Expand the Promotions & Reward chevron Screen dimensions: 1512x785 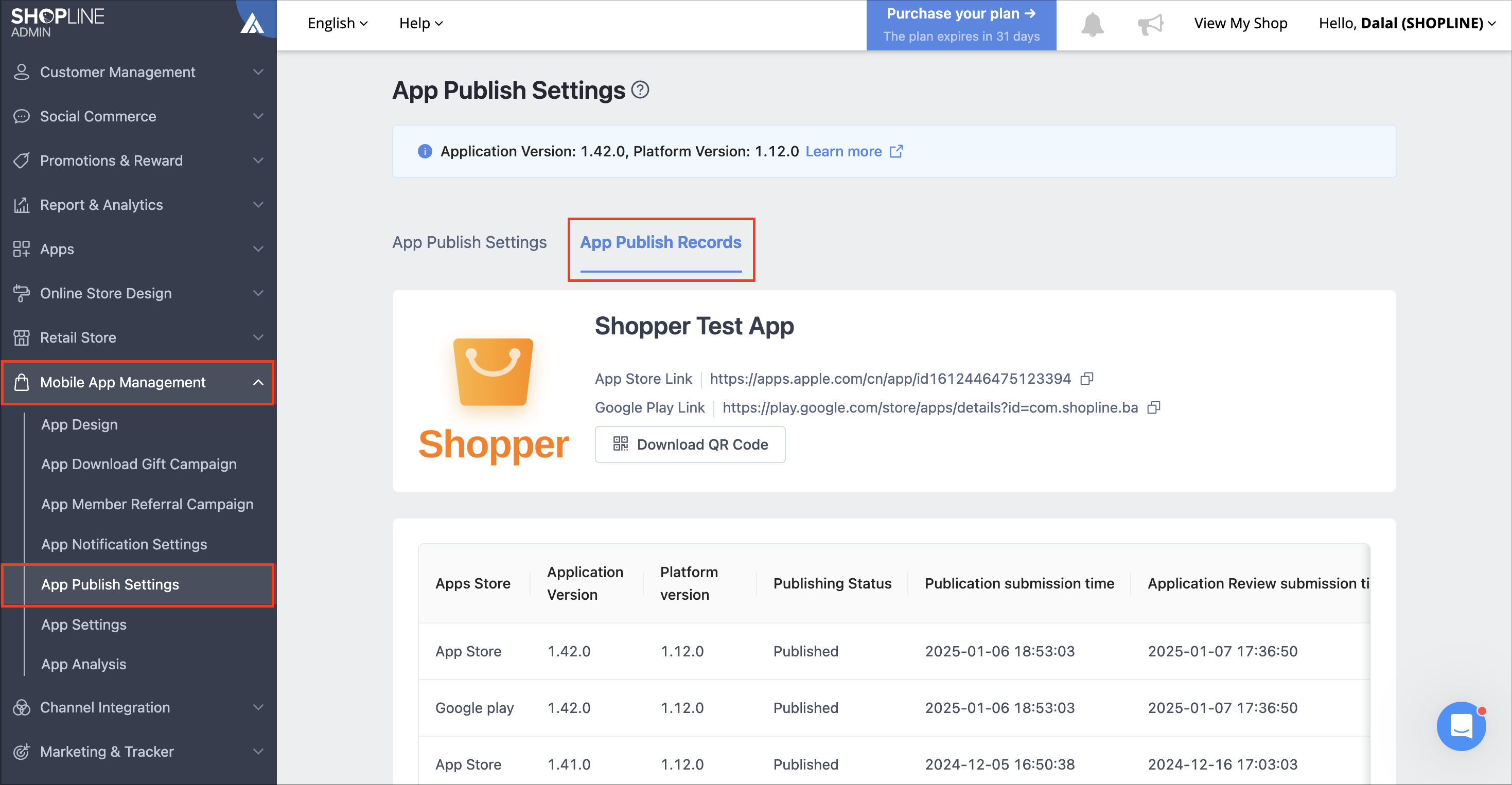tap(258, 160)
